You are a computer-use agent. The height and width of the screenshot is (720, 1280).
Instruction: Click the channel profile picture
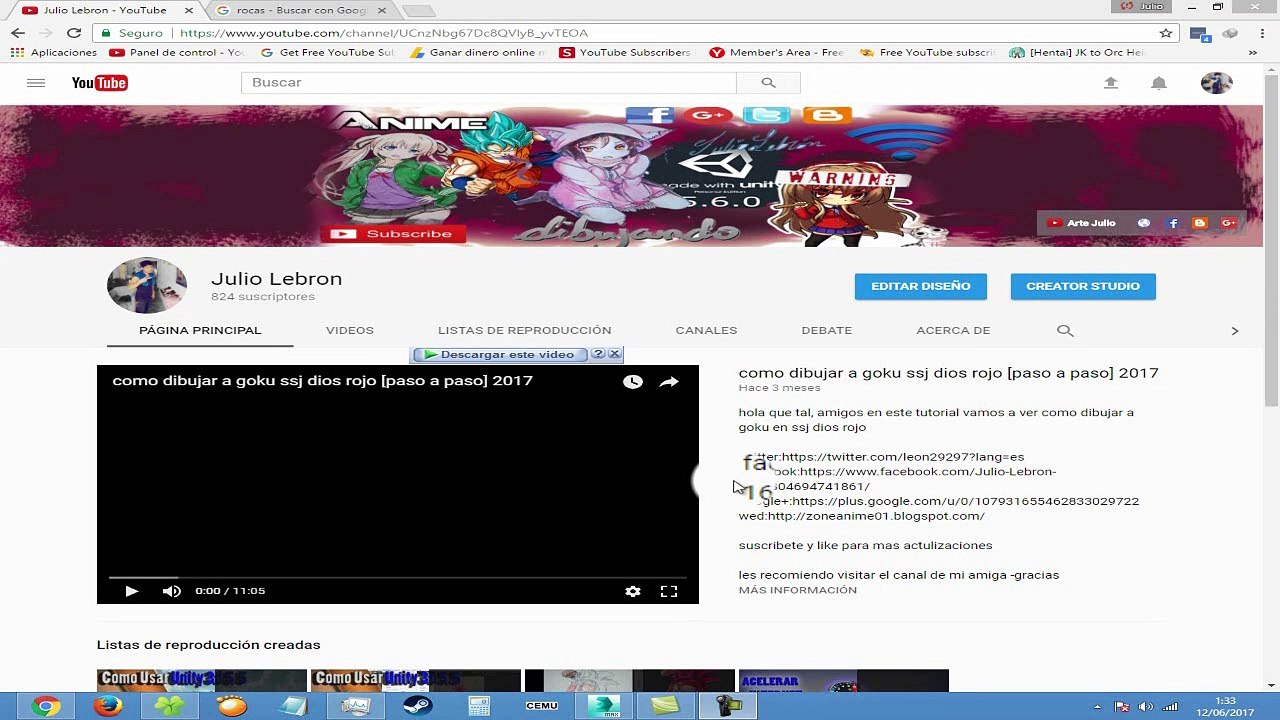[x=147, y=286]
